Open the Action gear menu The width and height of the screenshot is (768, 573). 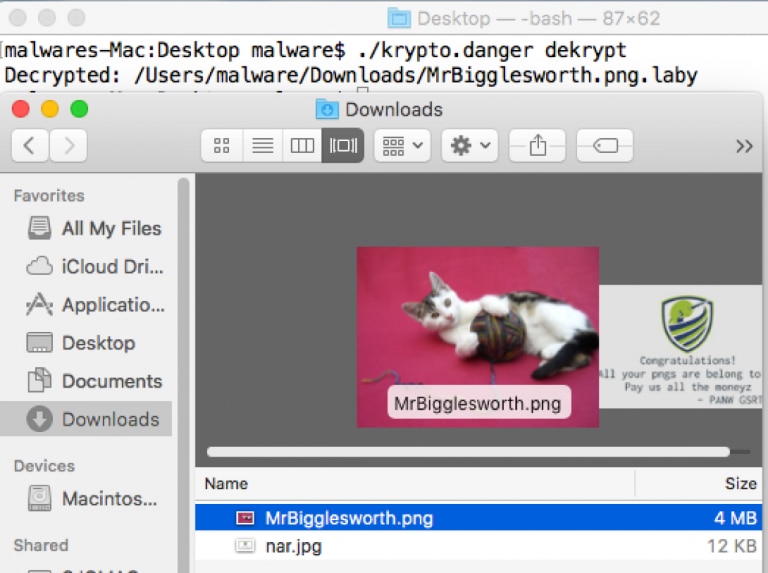pyautogui.click(x=470, y=145)
